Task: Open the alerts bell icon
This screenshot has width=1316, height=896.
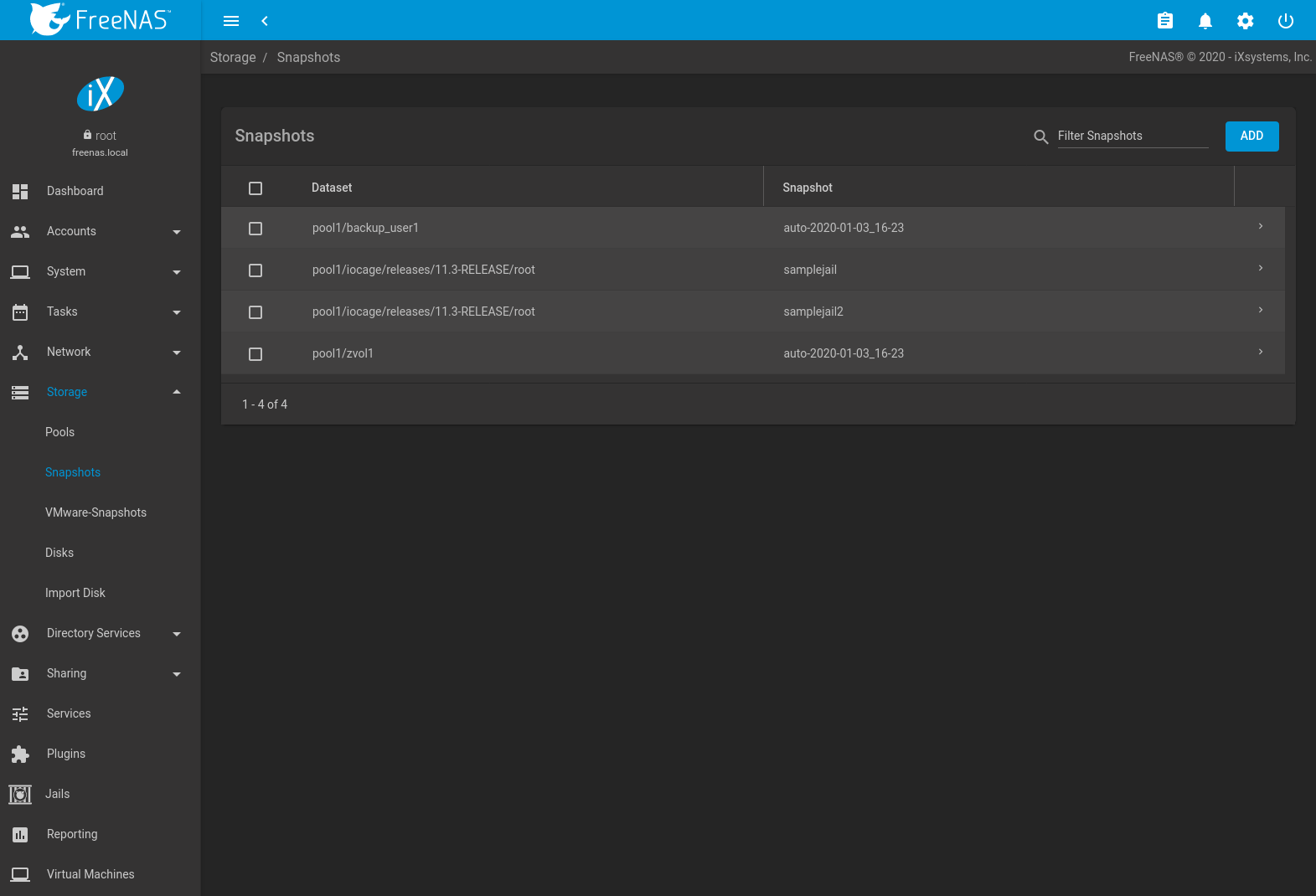Action: click(1205, 21)
